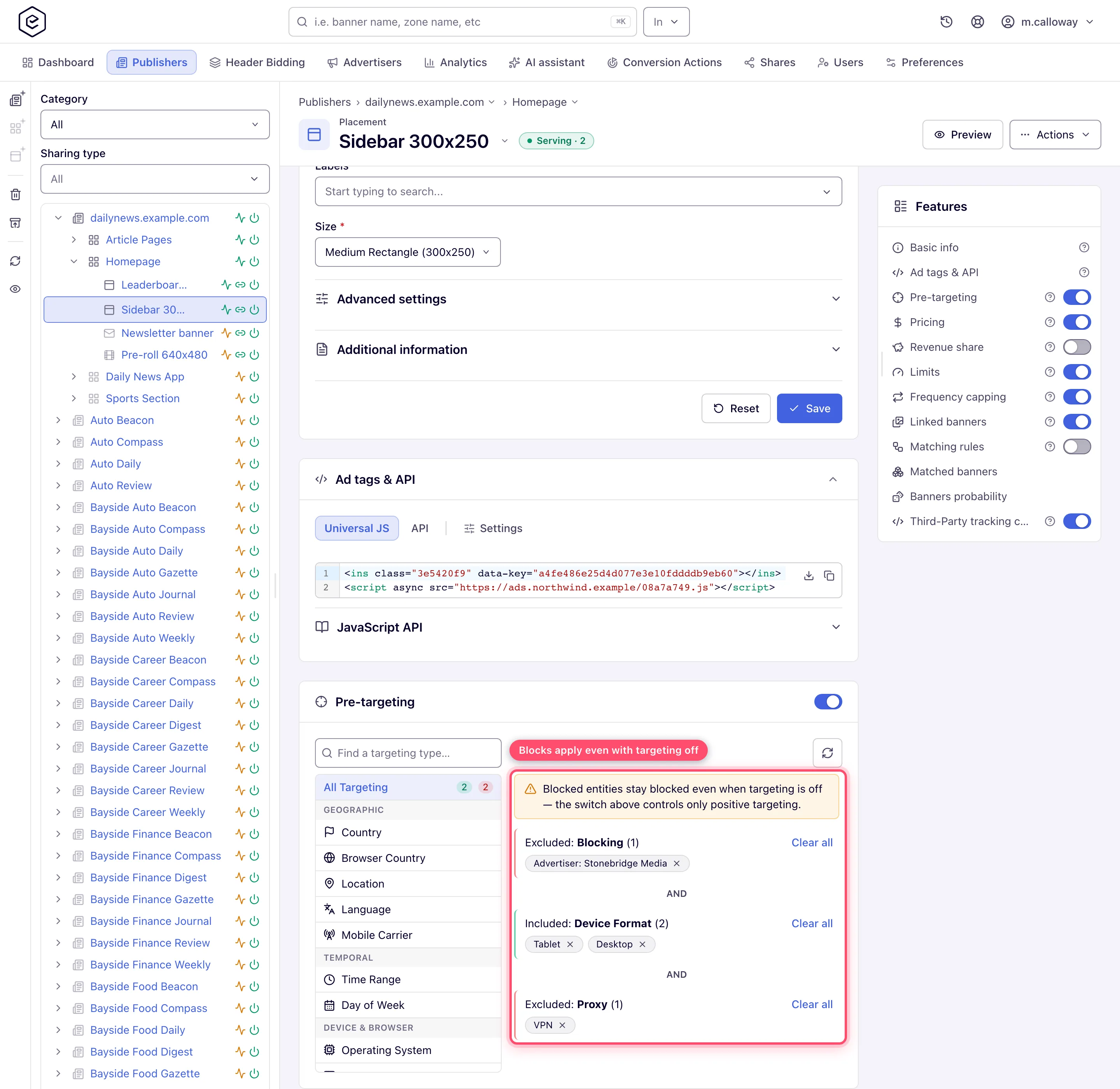Viewport: 1120px width, 1089px height.
Task: Open the Size dropdown Medium Rectangle
Action: click(407, 252)
